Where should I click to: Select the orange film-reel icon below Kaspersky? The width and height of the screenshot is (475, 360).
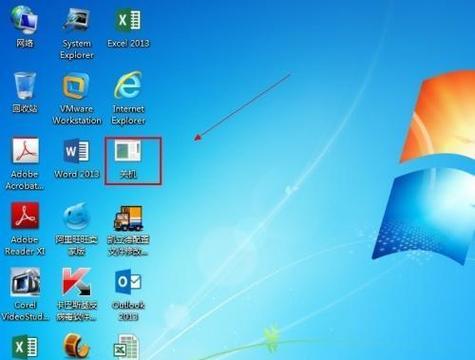(x=77, y=347)
